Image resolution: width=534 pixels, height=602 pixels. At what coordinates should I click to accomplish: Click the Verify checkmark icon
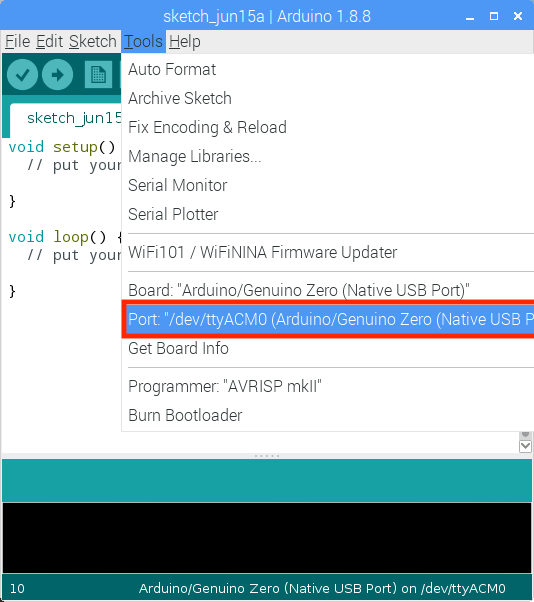pyautogui.click(x=22, y=75)
